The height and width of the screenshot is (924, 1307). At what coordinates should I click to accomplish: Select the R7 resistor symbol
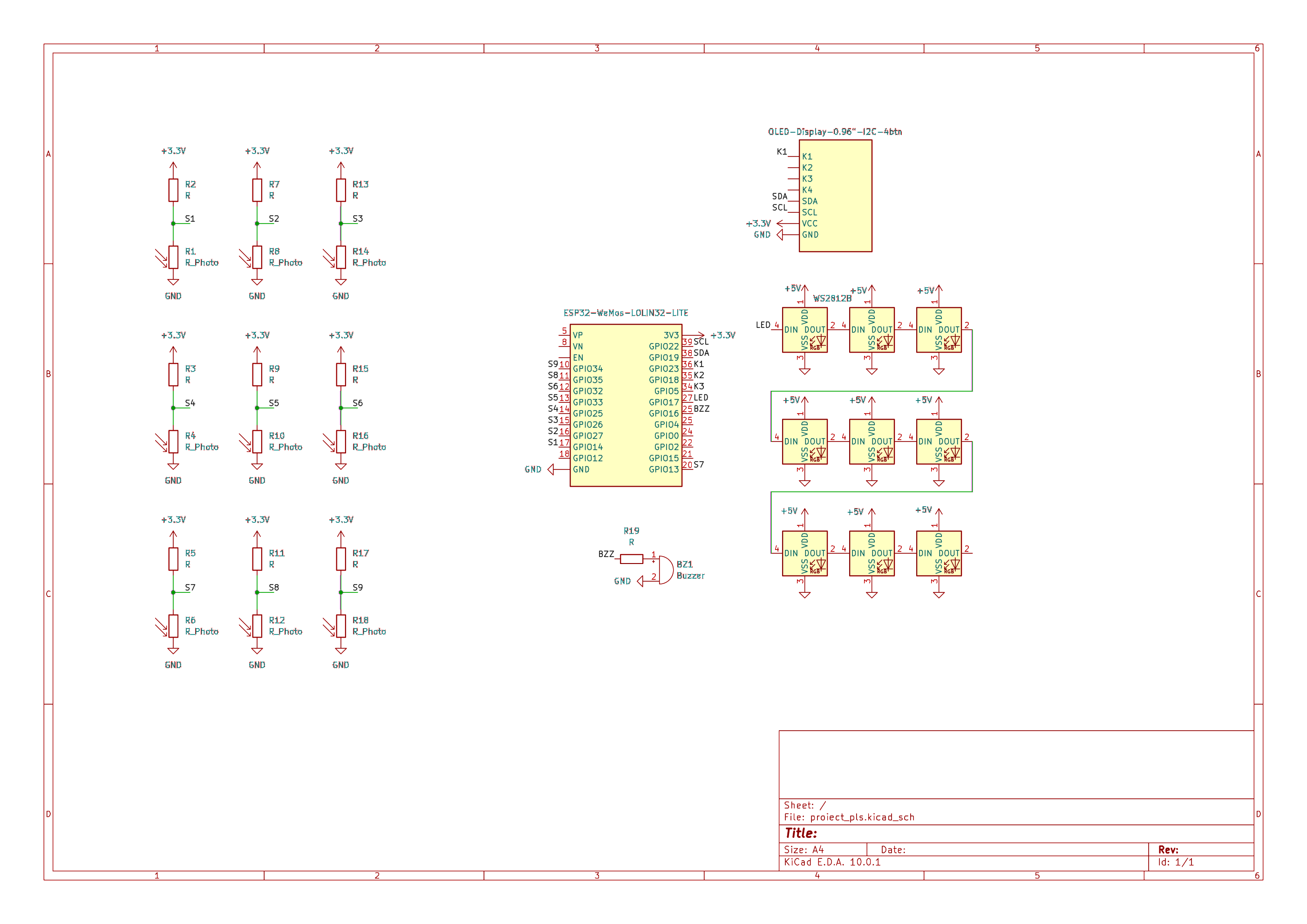click(x=257, y=190)
